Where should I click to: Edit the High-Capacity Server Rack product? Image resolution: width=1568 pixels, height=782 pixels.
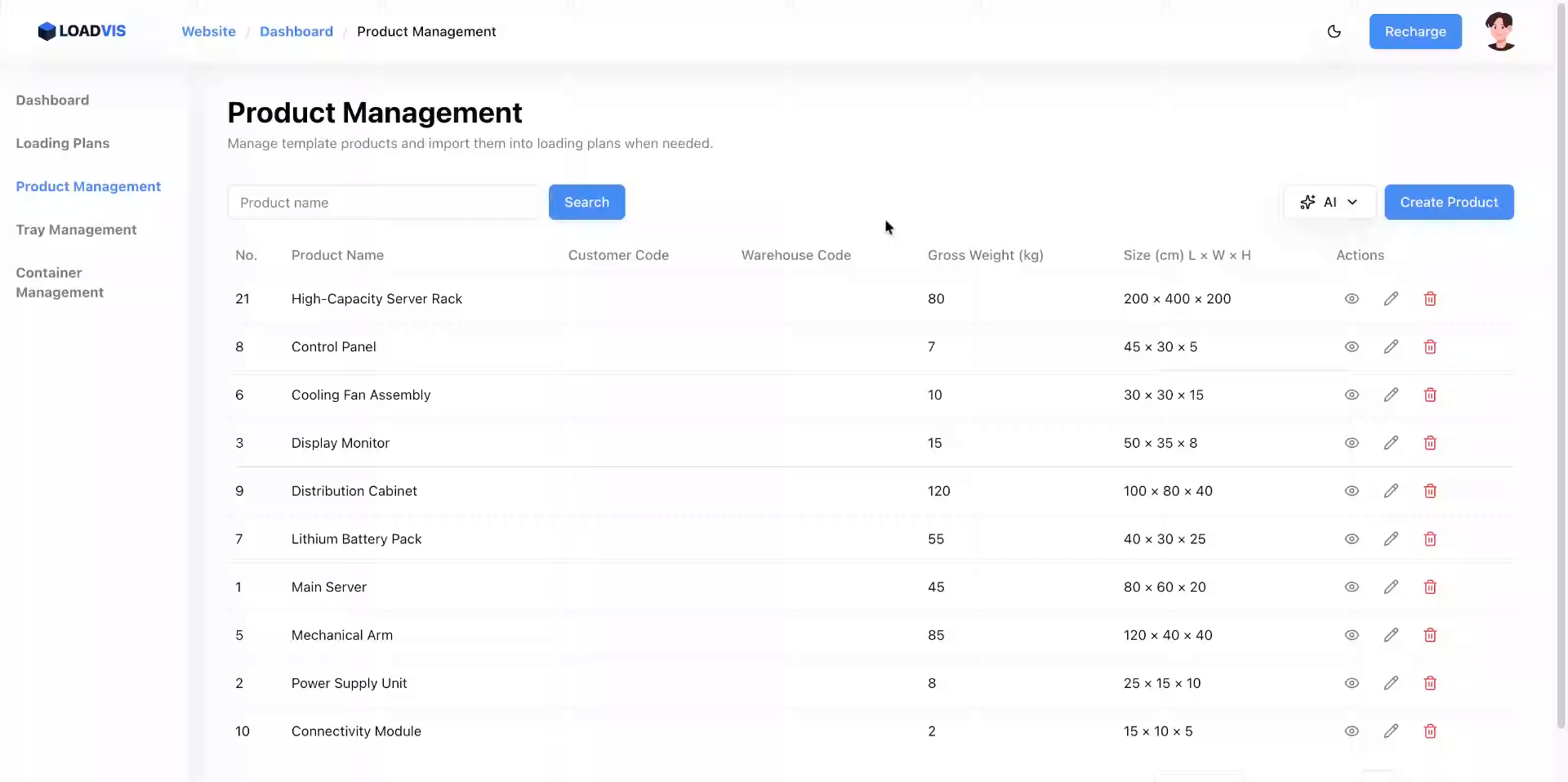1391,299
